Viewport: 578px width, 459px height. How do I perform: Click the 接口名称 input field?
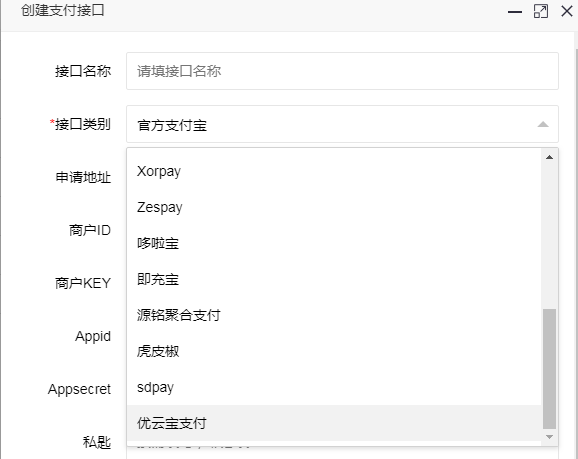(x=342, y=71)
